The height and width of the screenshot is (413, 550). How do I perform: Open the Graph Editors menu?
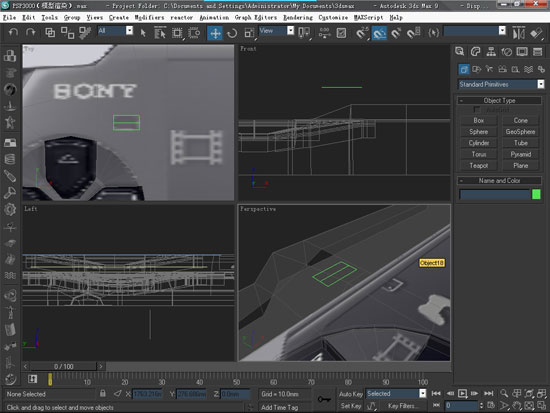click(x=255, y=17)
